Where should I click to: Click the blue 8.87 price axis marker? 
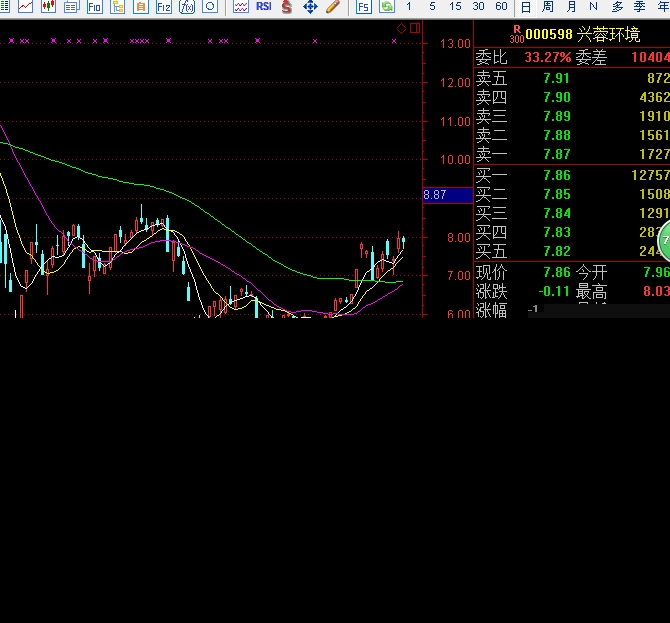(x=447, y=195)
